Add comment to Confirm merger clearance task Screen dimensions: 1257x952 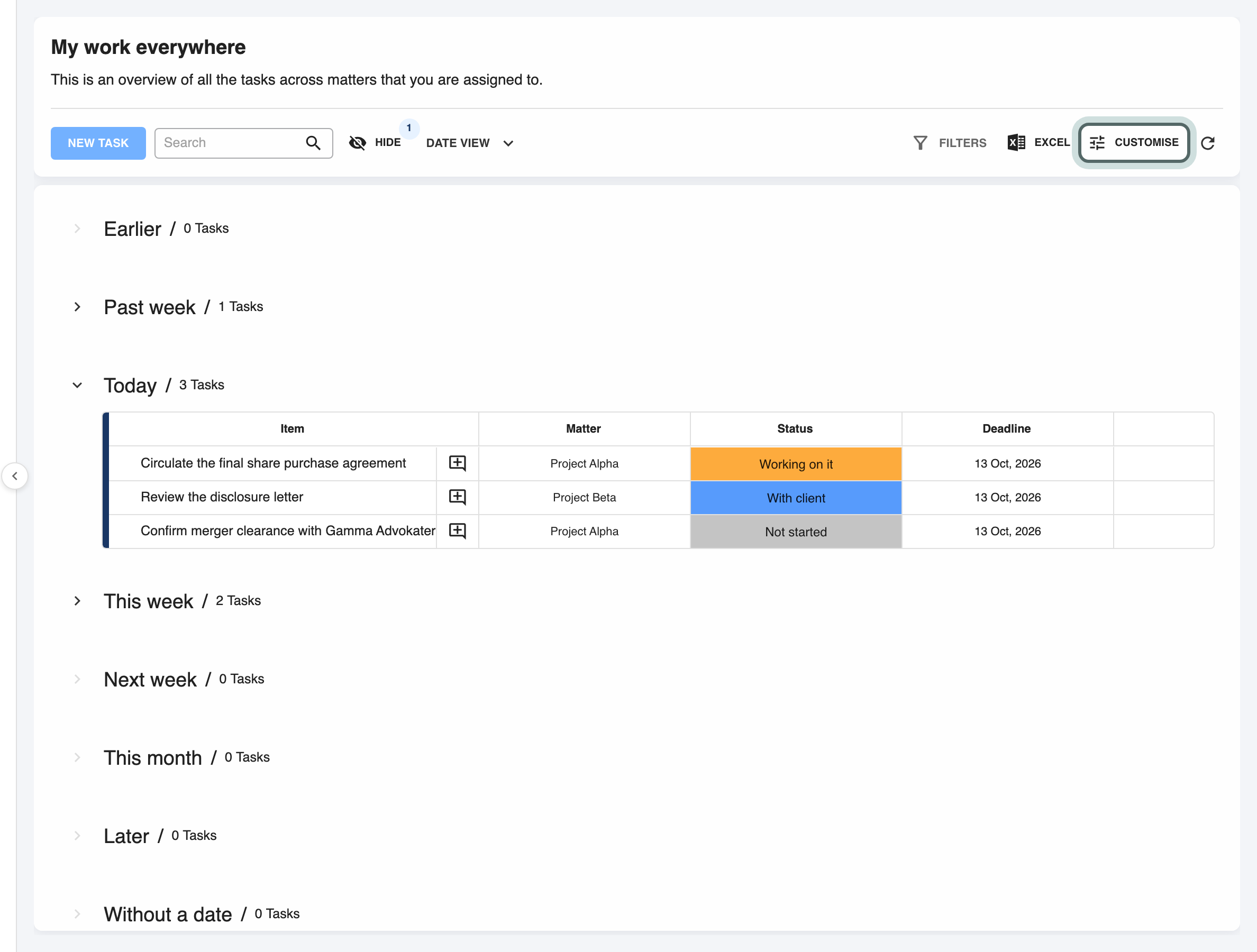pos(458,531)
